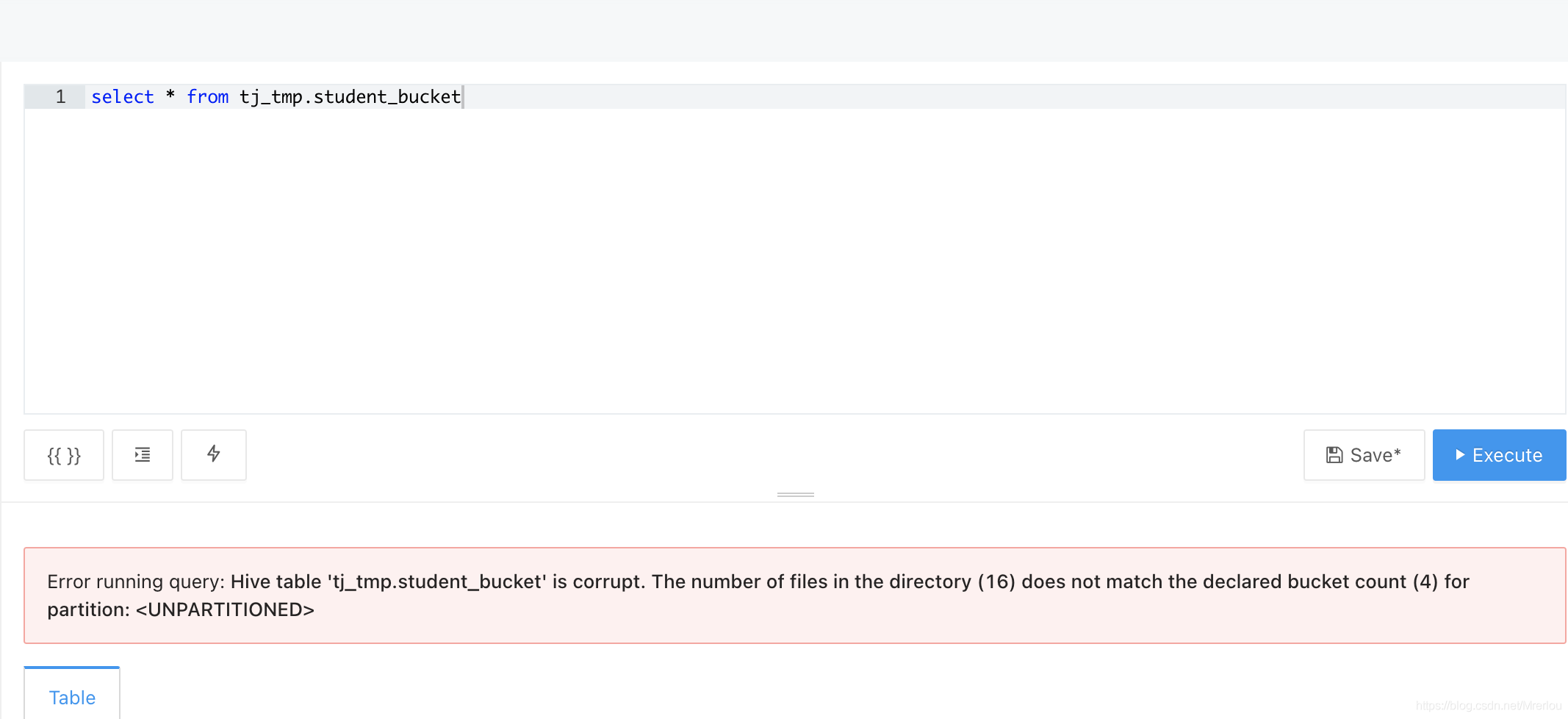Click the editor resize handle below the toolbar

(x=796, y=495)
